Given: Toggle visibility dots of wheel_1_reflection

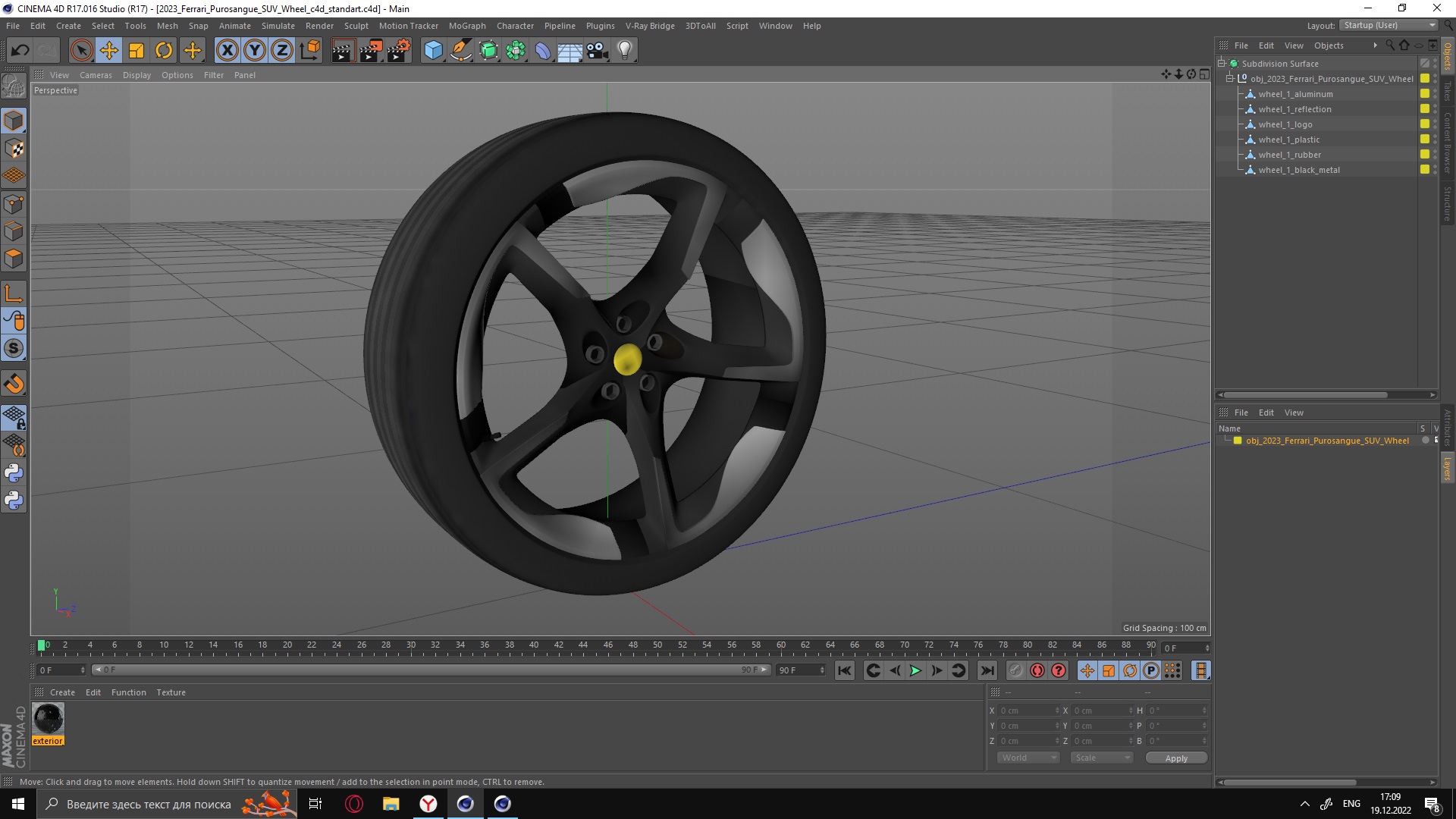Looking at the screenshot, I should click(1435, 109).
